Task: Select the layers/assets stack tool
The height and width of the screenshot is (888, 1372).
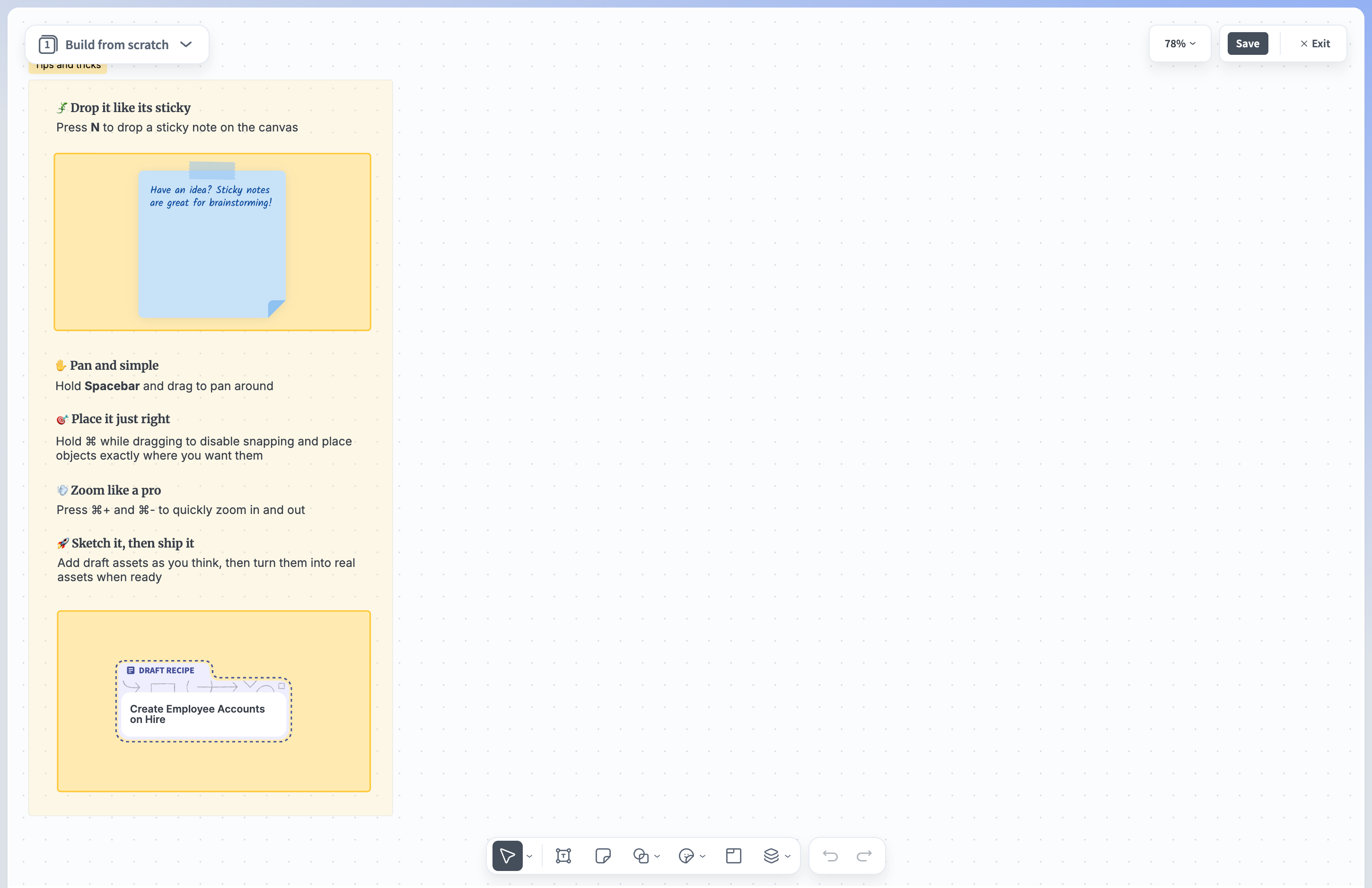Action: (771, 856)
